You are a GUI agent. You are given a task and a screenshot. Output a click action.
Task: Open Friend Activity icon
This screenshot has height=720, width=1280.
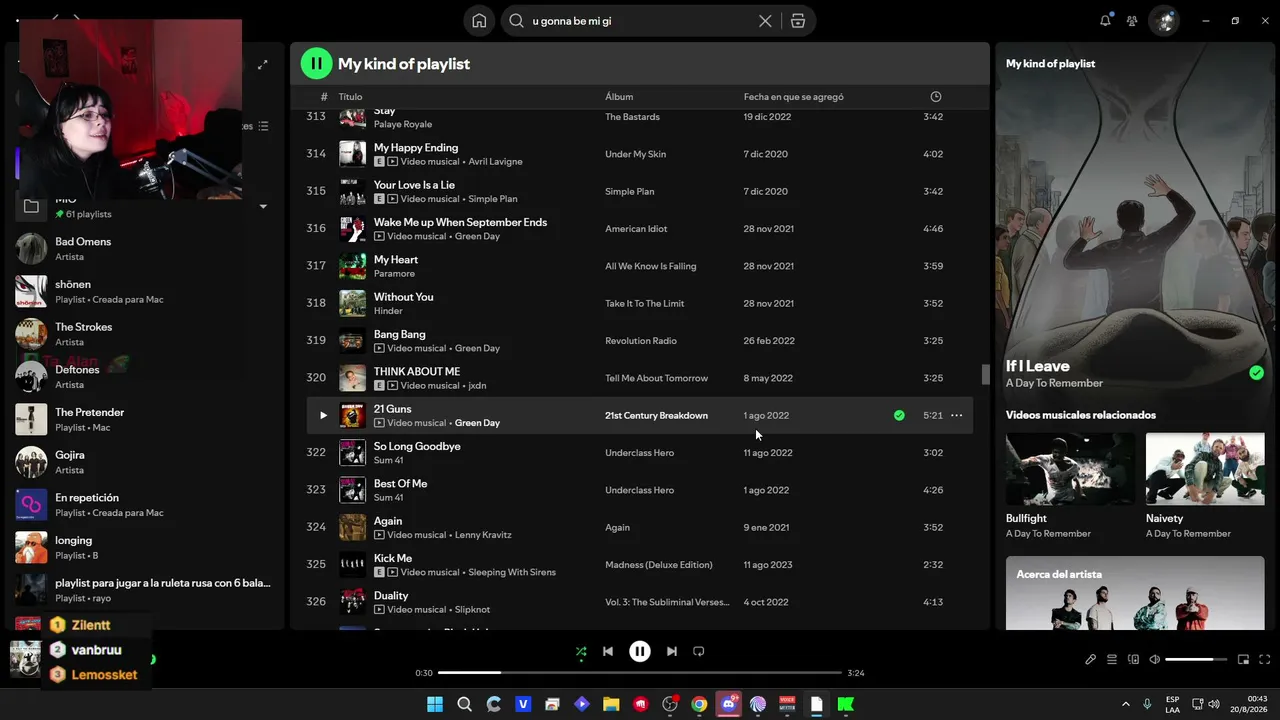tap(1132, 20)
